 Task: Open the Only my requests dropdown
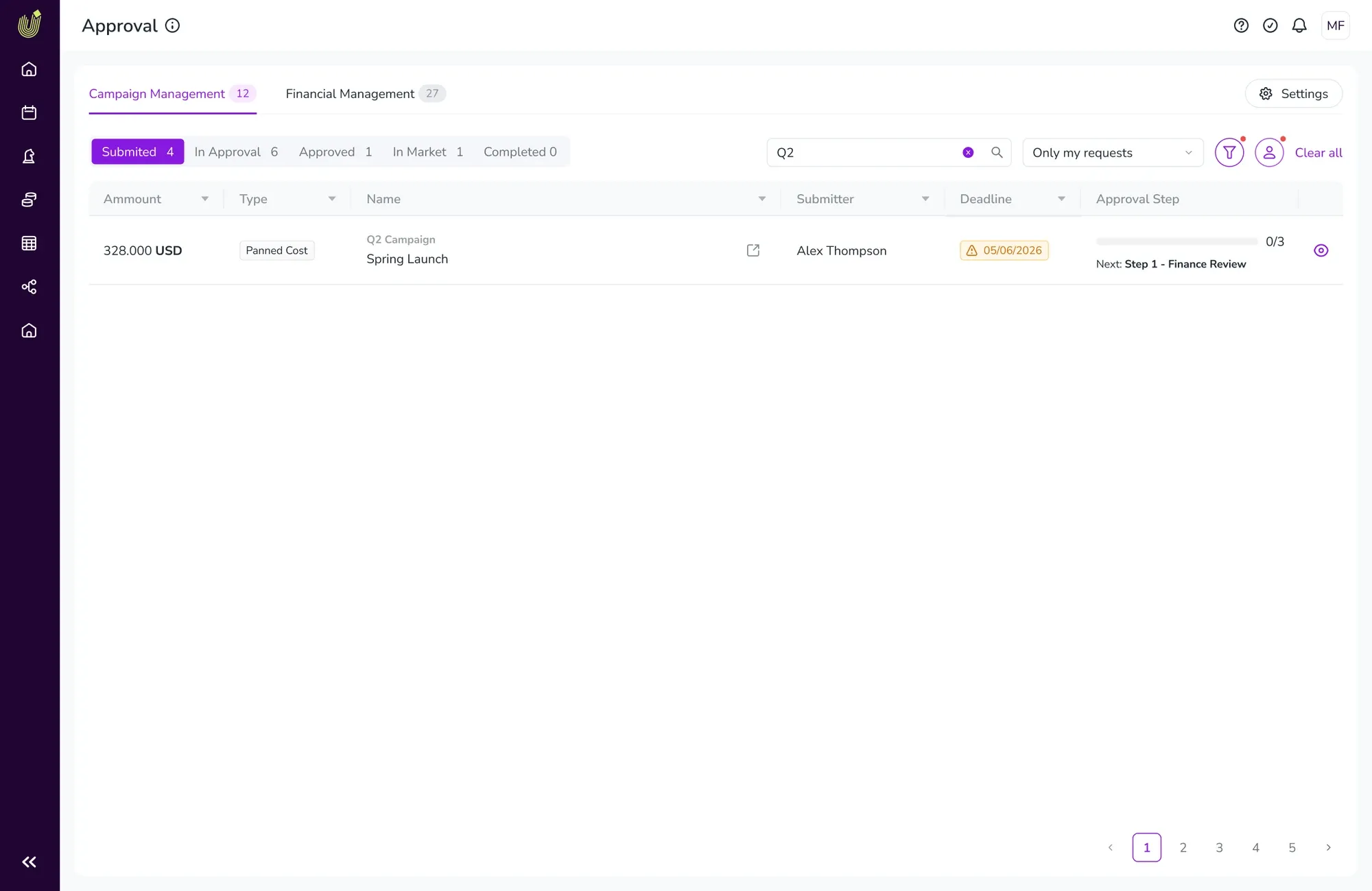click(x=1113, y=152)
